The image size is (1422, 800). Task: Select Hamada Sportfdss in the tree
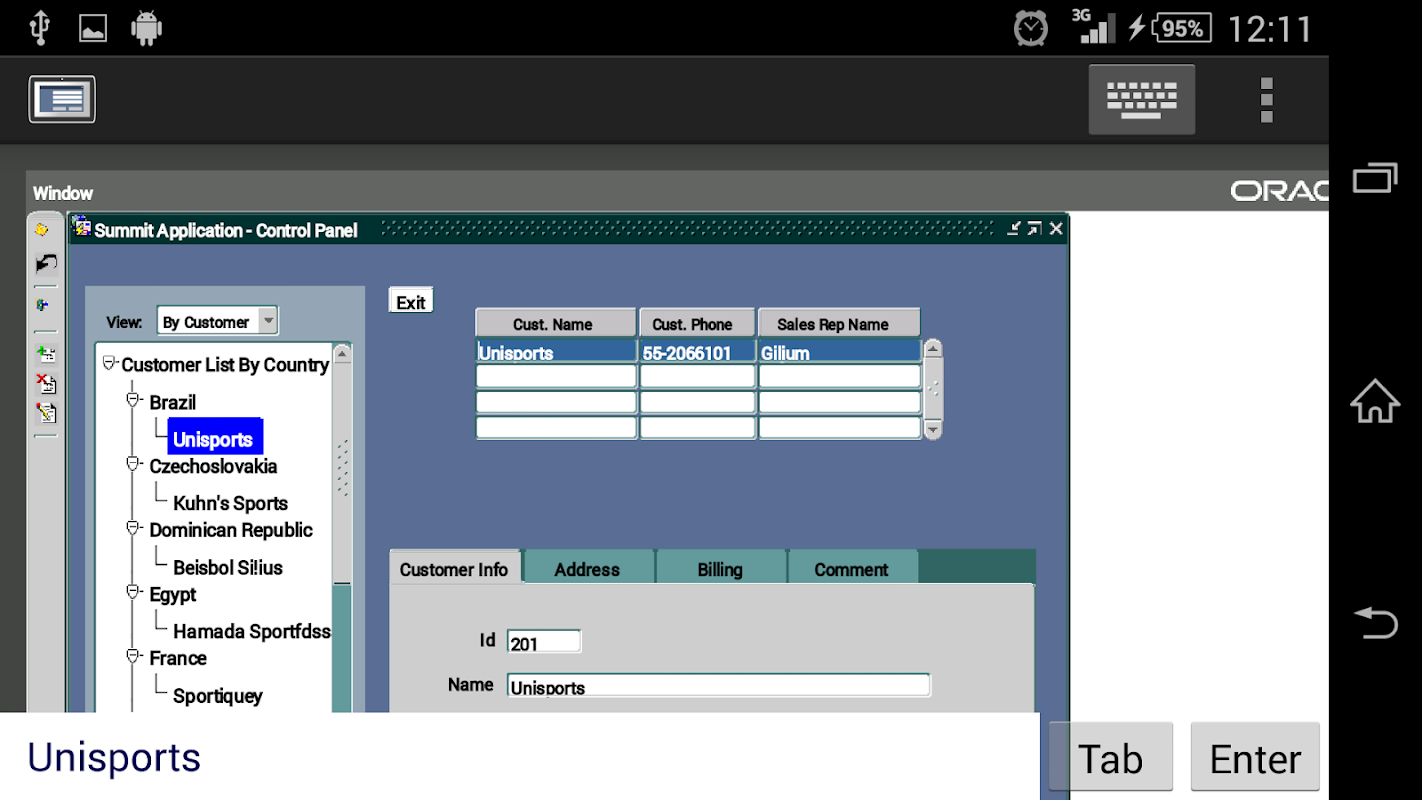tap(252, 631)
